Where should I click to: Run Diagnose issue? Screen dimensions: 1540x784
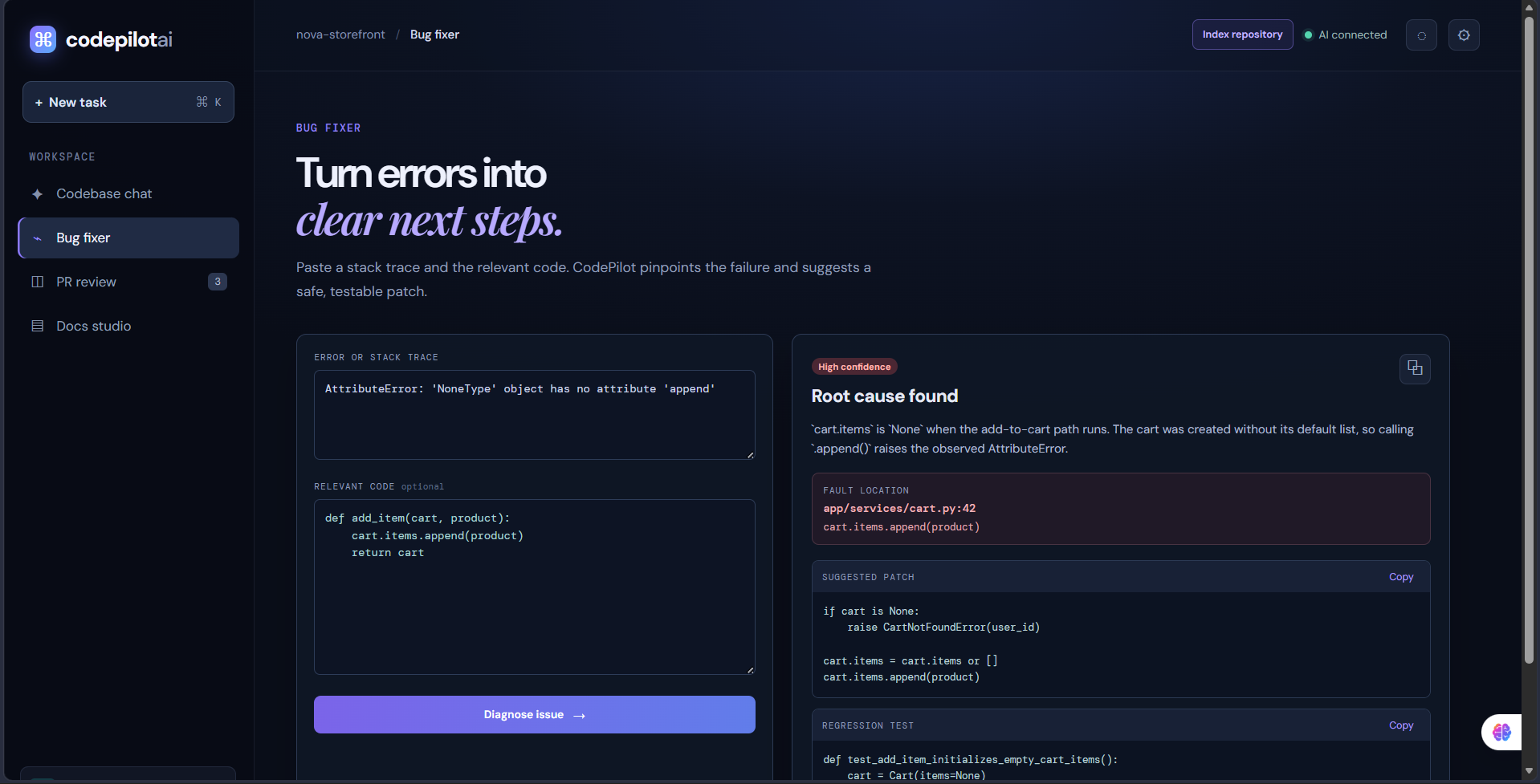pyautogui.click(x=535, y=714)
